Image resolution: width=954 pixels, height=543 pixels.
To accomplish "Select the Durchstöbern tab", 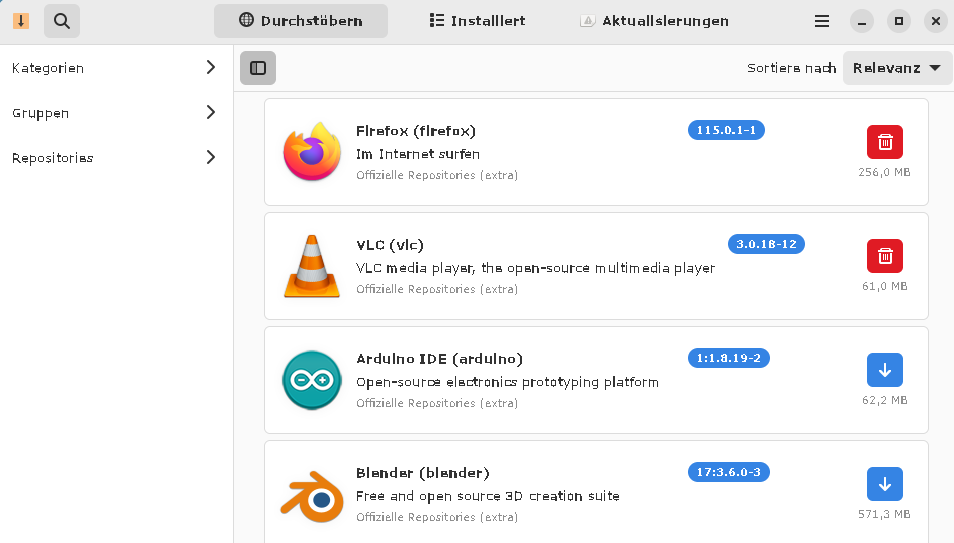I will point(300,20).
